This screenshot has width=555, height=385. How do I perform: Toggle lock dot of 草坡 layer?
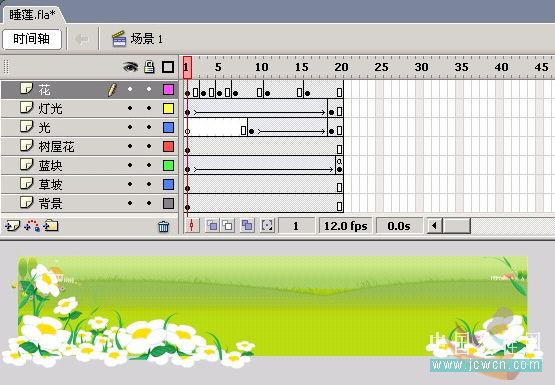click(x=149, y=184)
